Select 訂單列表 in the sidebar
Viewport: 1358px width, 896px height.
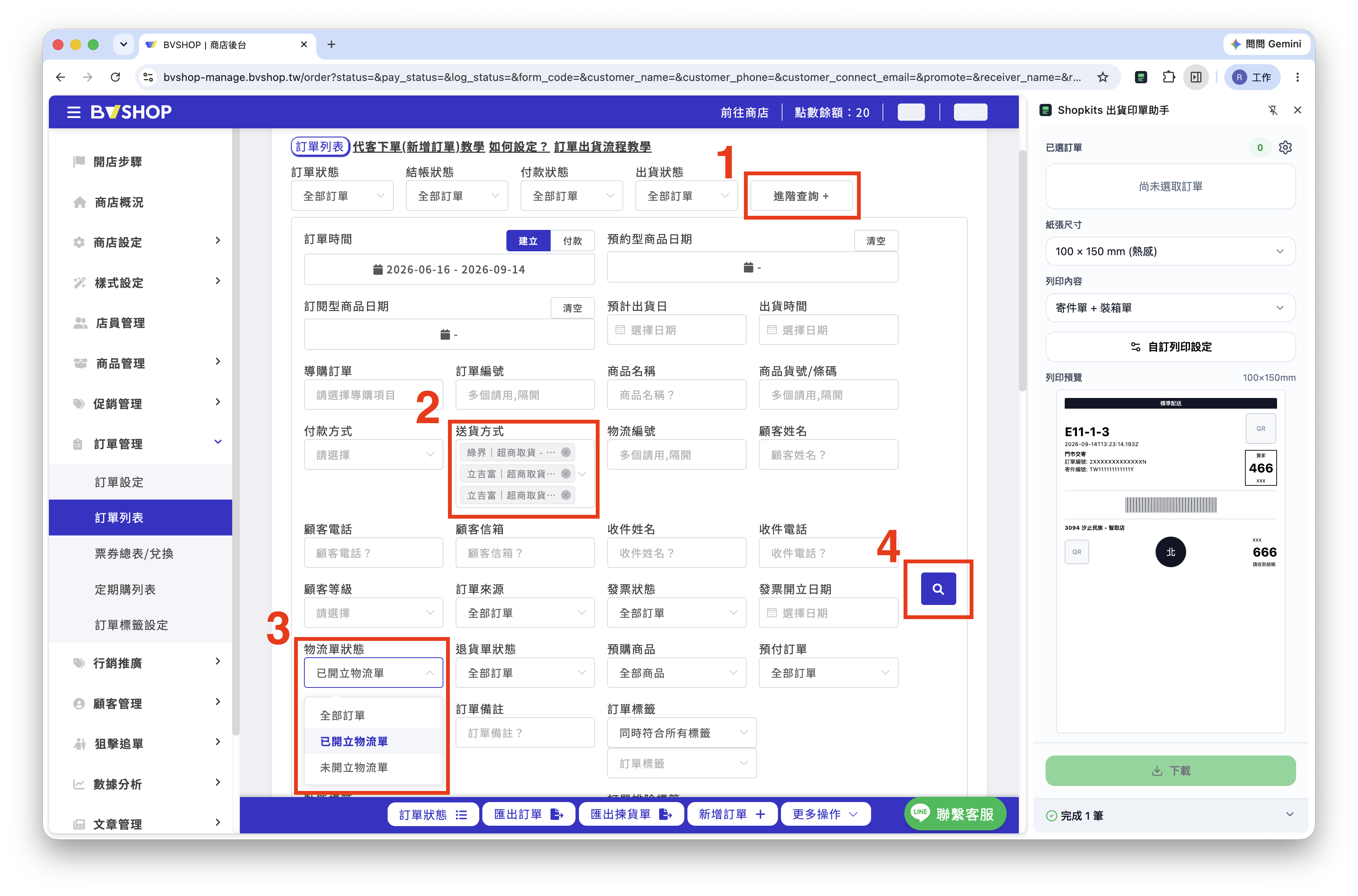[x=141, y=518]
